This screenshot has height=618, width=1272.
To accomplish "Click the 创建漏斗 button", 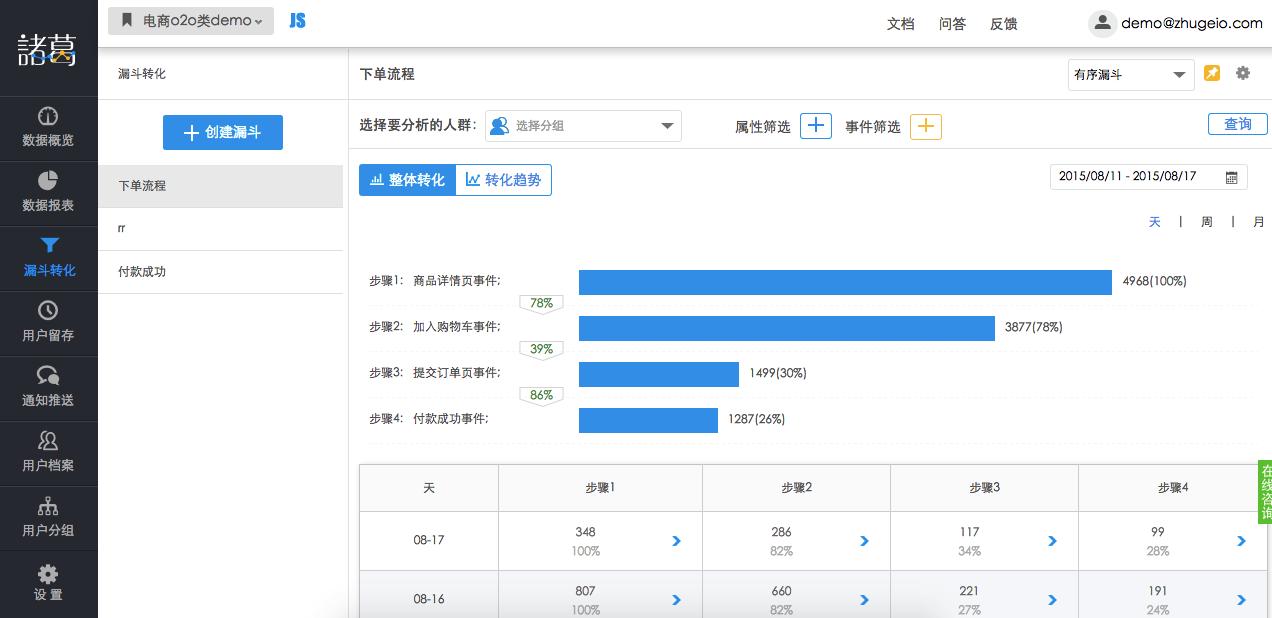I will point(223,132).
